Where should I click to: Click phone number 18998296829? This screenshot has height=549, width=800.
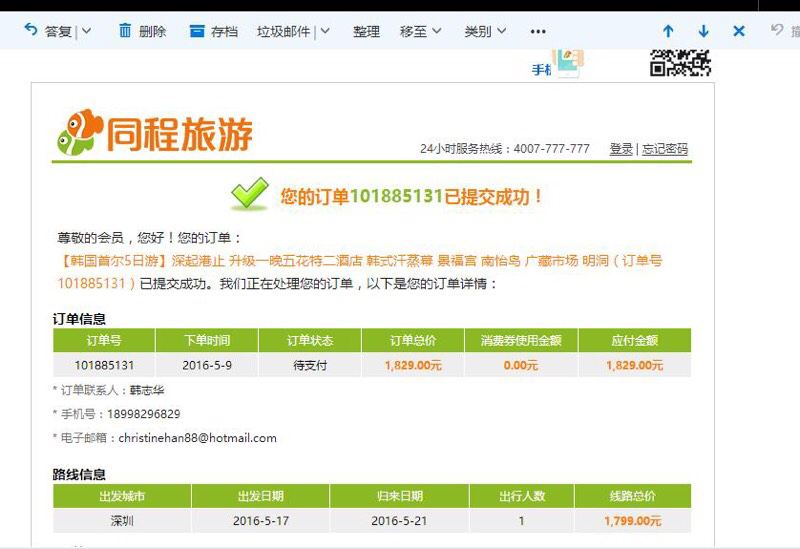coord(144,414)
